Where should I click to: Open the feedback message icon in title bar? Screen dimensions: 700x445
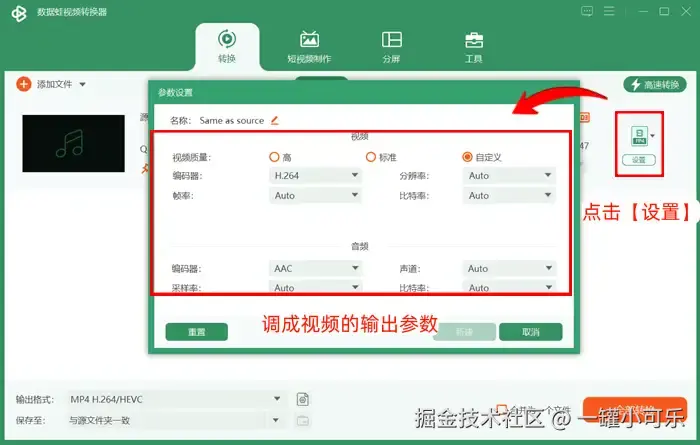[x=587, y=11]
